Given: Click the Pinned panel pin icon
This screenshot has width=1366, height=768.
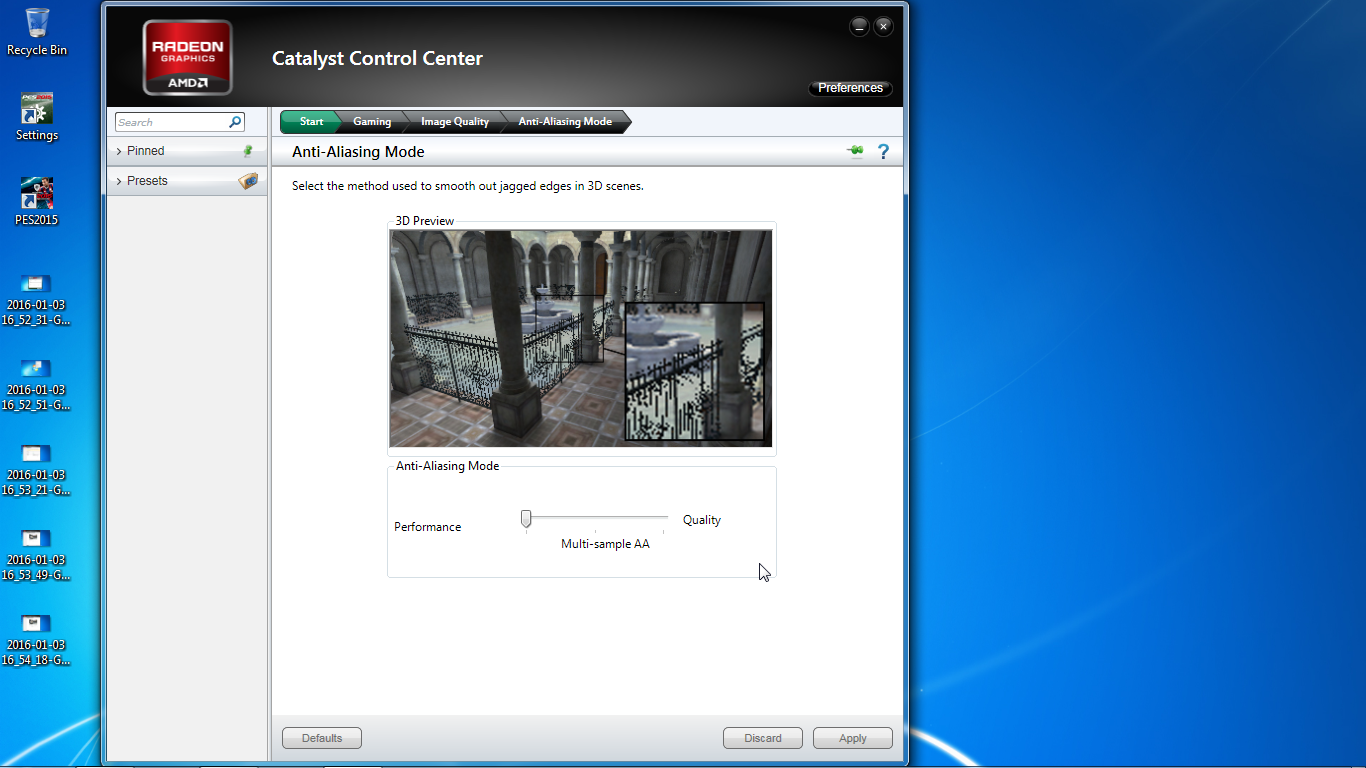Looking at the screenshot, I should click(x=248, y=151).
